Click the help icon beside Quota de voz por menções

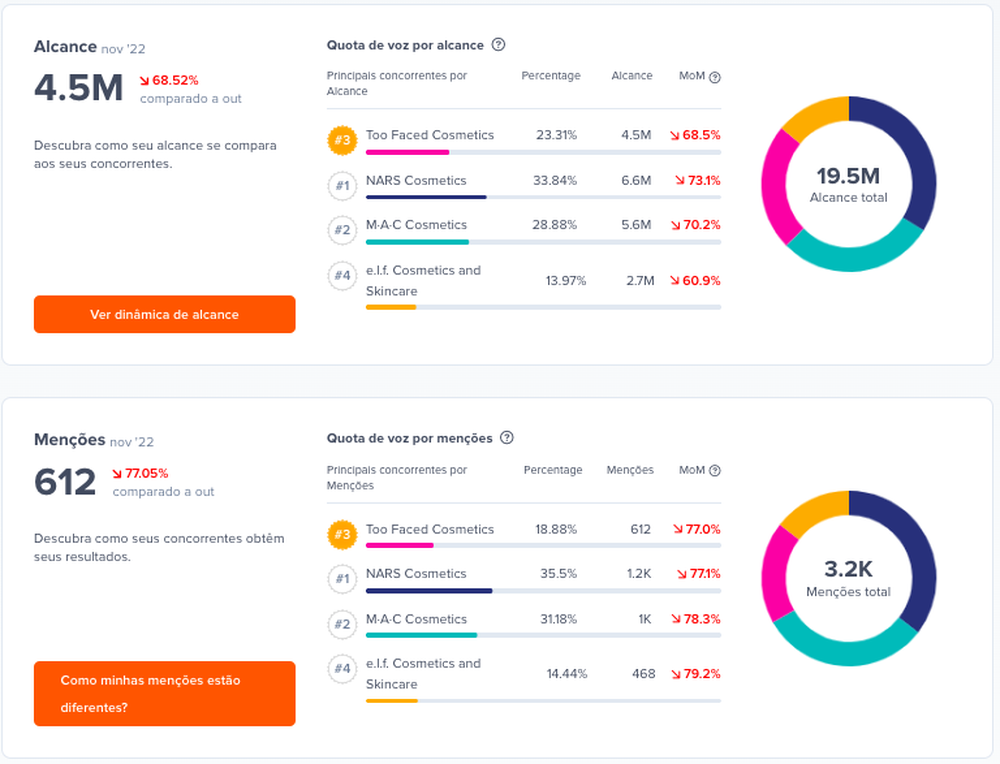tap(507, 437)
